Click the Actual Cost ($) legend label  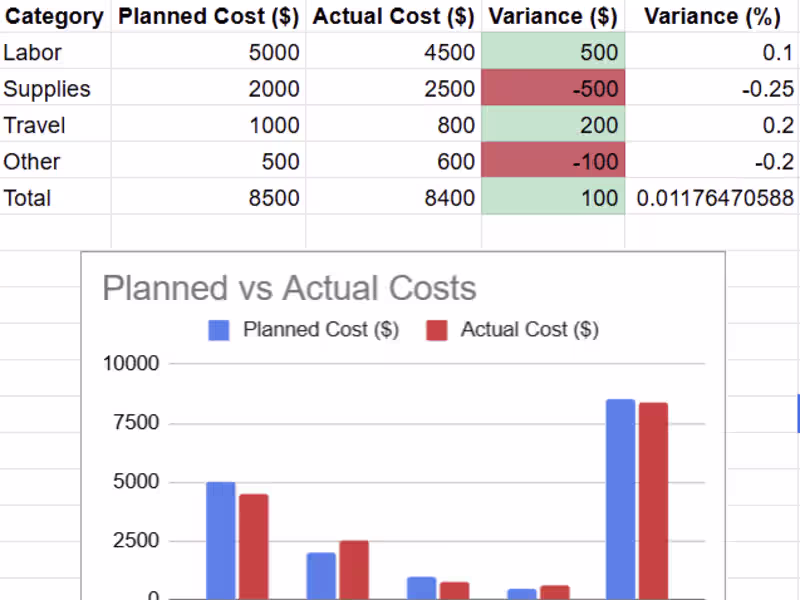pyautogui.click(x=529, y=330)
